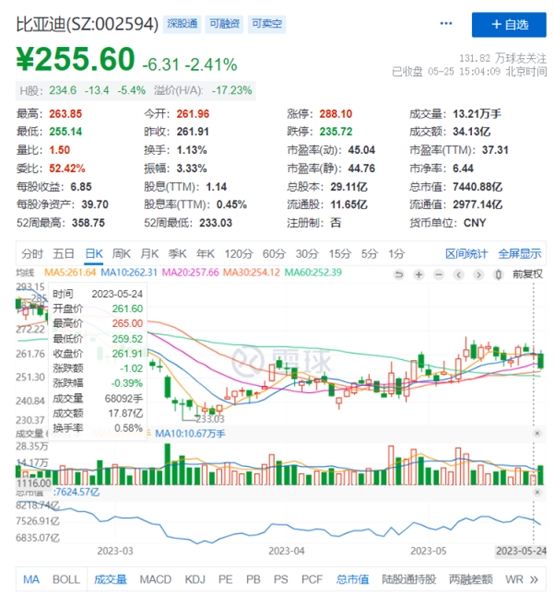
Task: Click the MA10:10.67万手 volume legend
Action: pos(190,433)
